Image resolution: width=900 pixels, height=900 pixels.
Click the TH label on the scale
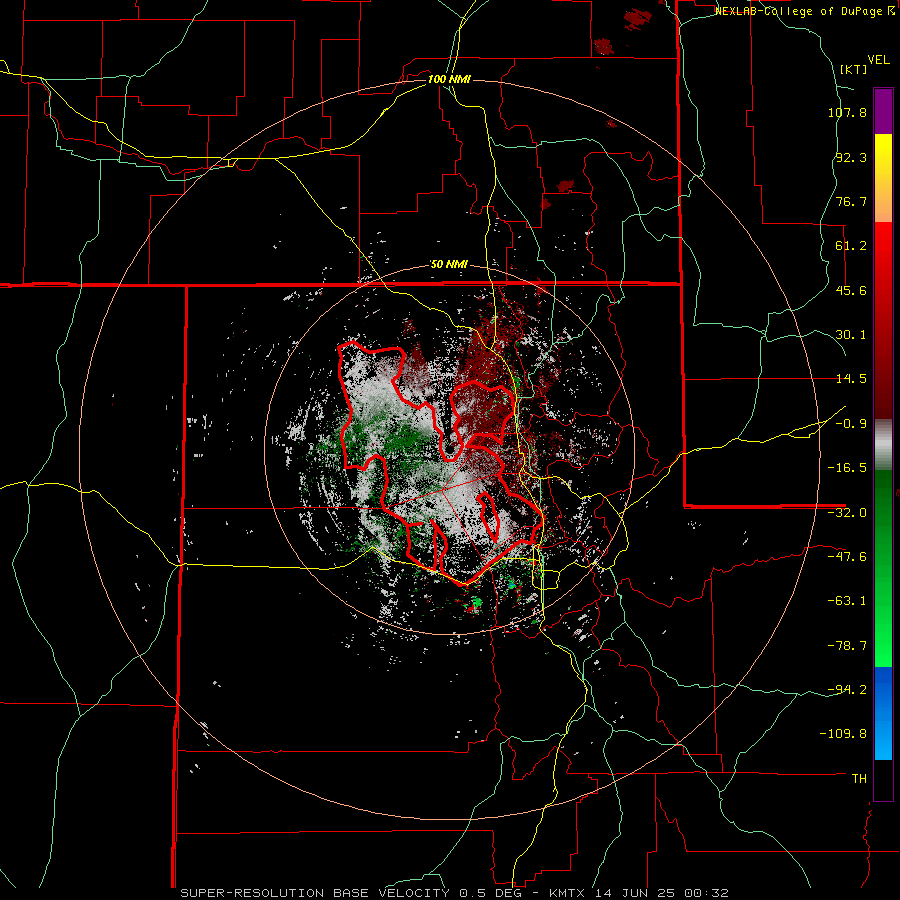point(859,779)
